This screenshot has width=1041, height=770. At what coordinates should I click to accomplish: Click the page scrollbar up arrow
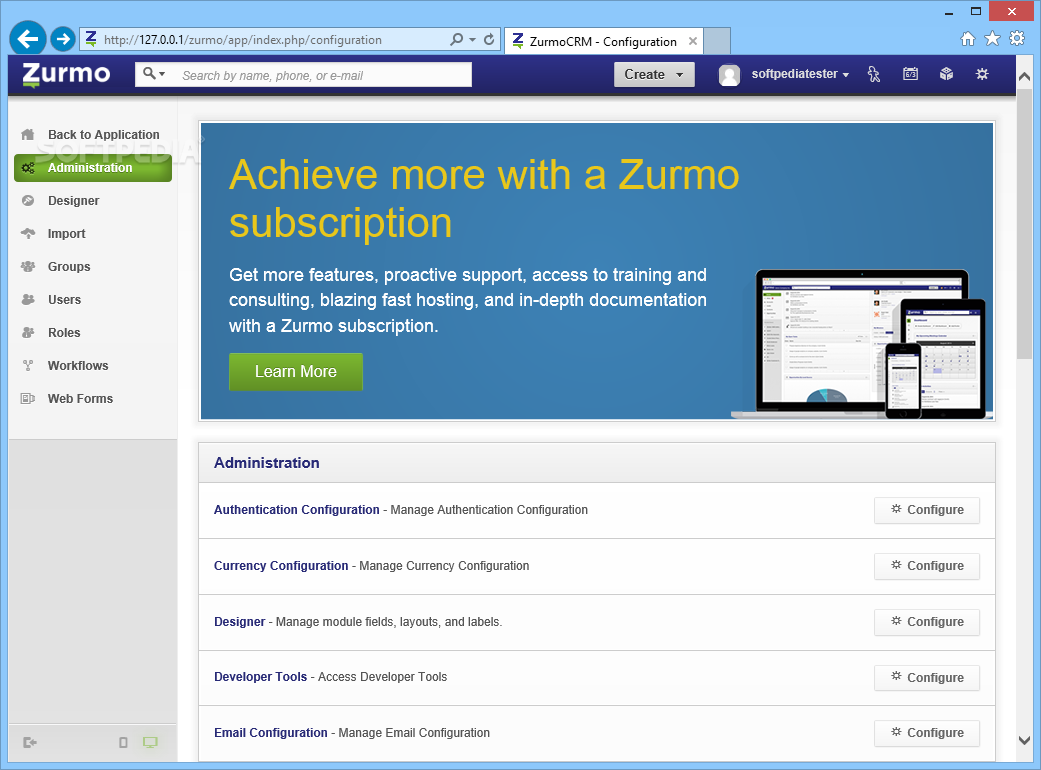coord(1024,76)
